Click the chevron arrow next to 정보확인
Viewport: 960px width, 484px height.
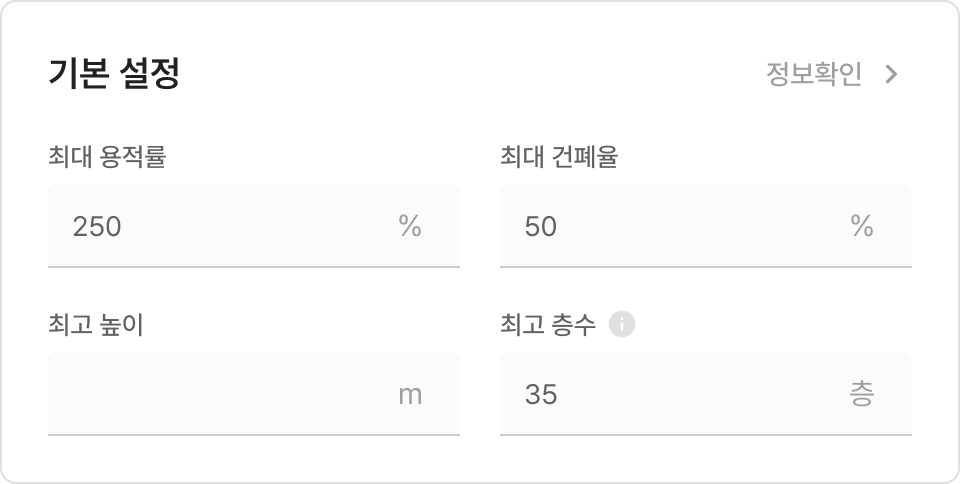coord(892,75)
